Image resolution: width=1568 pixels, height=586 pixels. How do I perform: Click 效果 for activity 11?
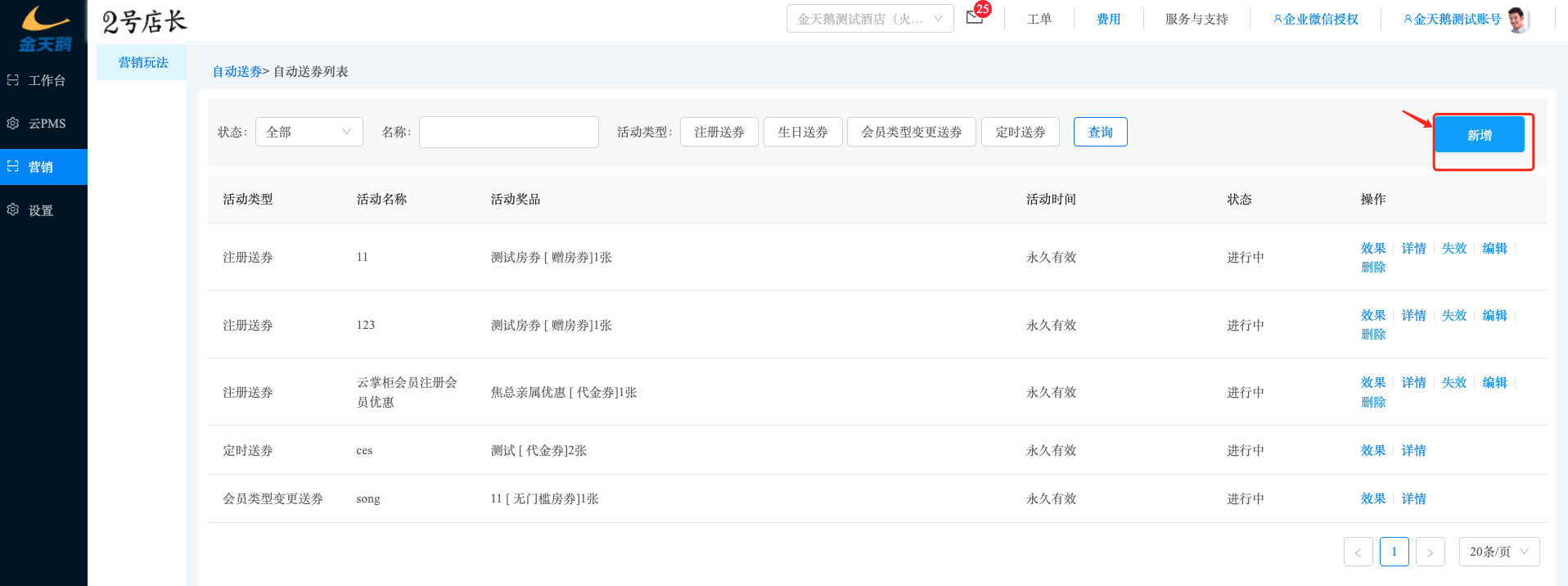(x=1372, y=248)
